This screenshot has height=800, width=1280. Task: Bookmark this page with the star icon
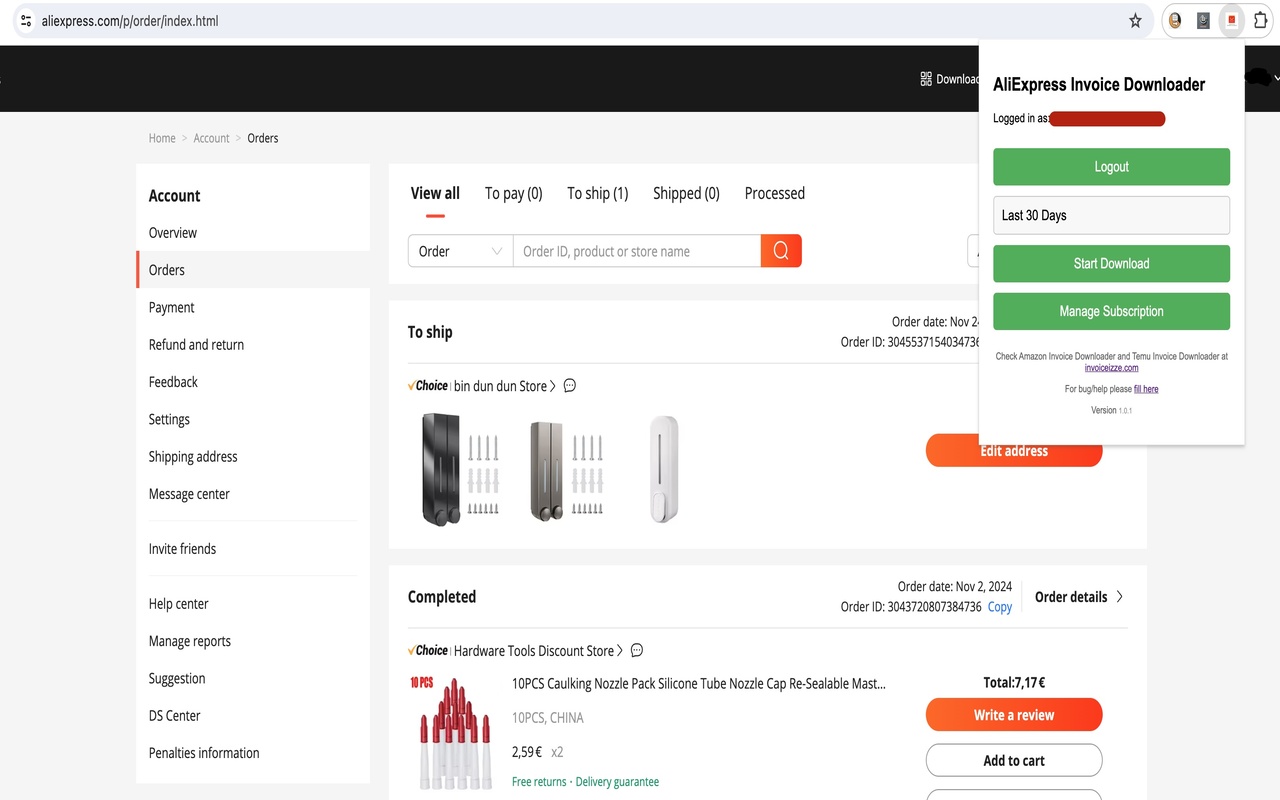pos(1135,20)
